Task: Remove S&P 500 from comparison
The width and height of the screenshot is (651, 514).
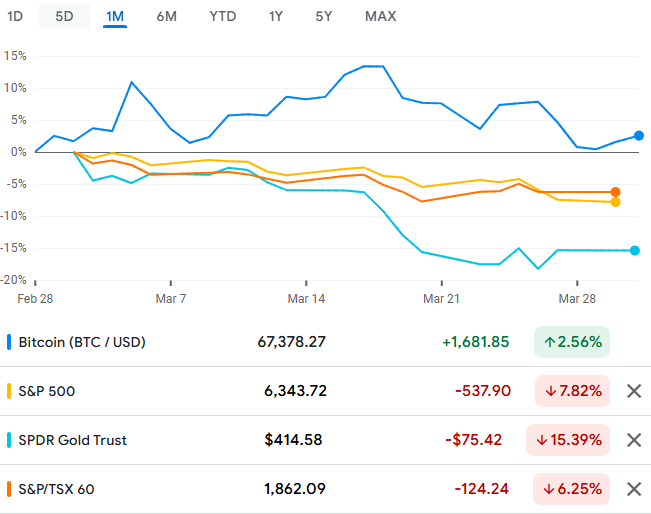Action: (x=633, y=391)
